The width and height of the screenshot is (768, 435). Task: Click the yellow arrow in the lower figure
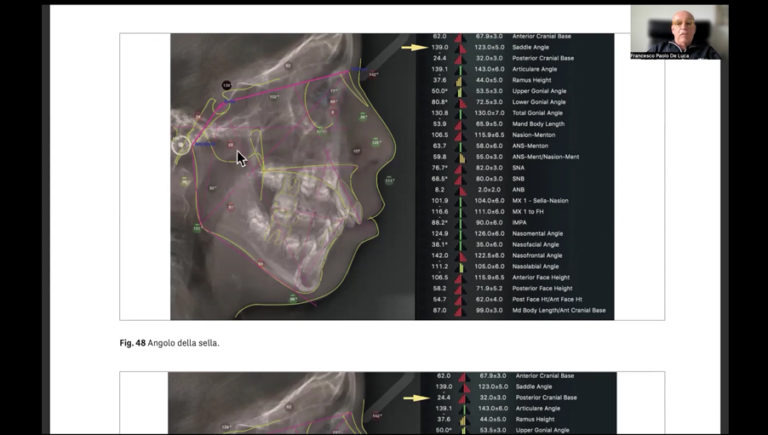[x=411, y=396]
